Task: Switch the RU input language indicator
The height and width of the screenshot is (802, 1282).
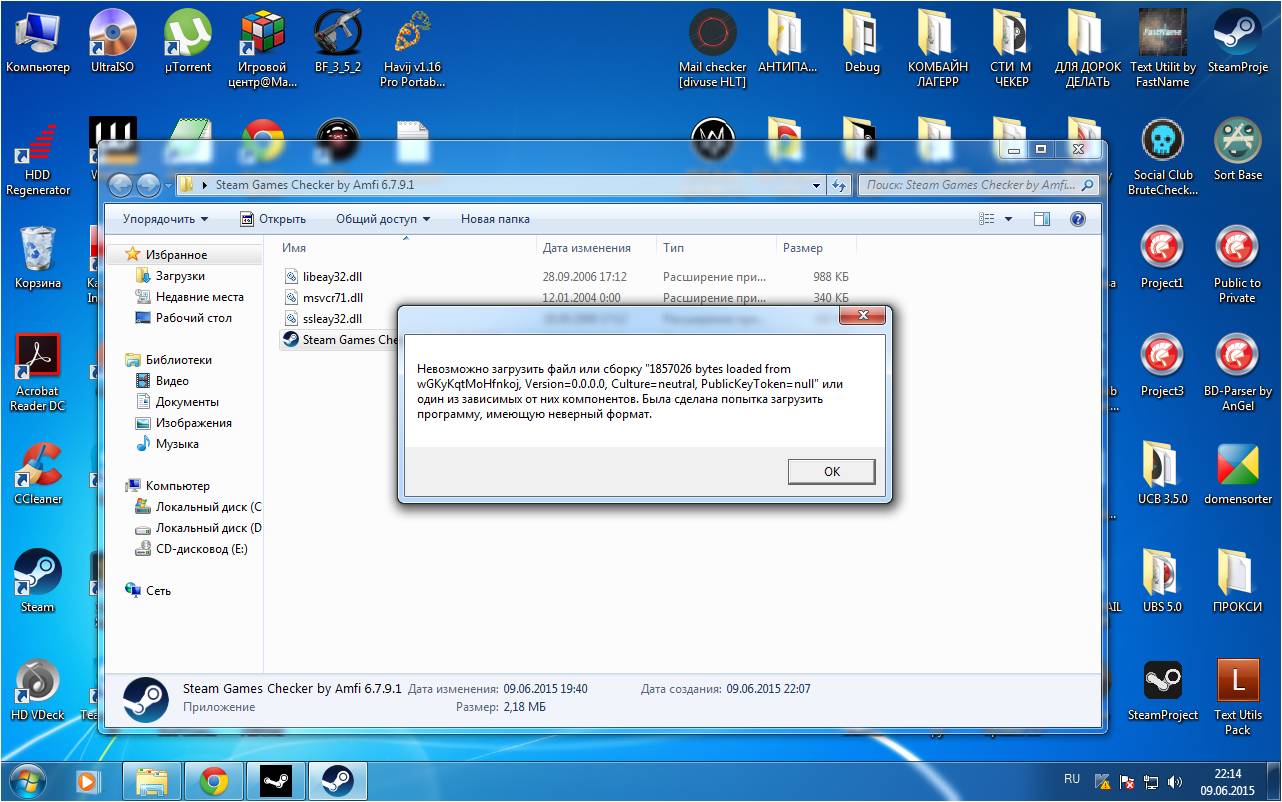Action: point(1072,779)
